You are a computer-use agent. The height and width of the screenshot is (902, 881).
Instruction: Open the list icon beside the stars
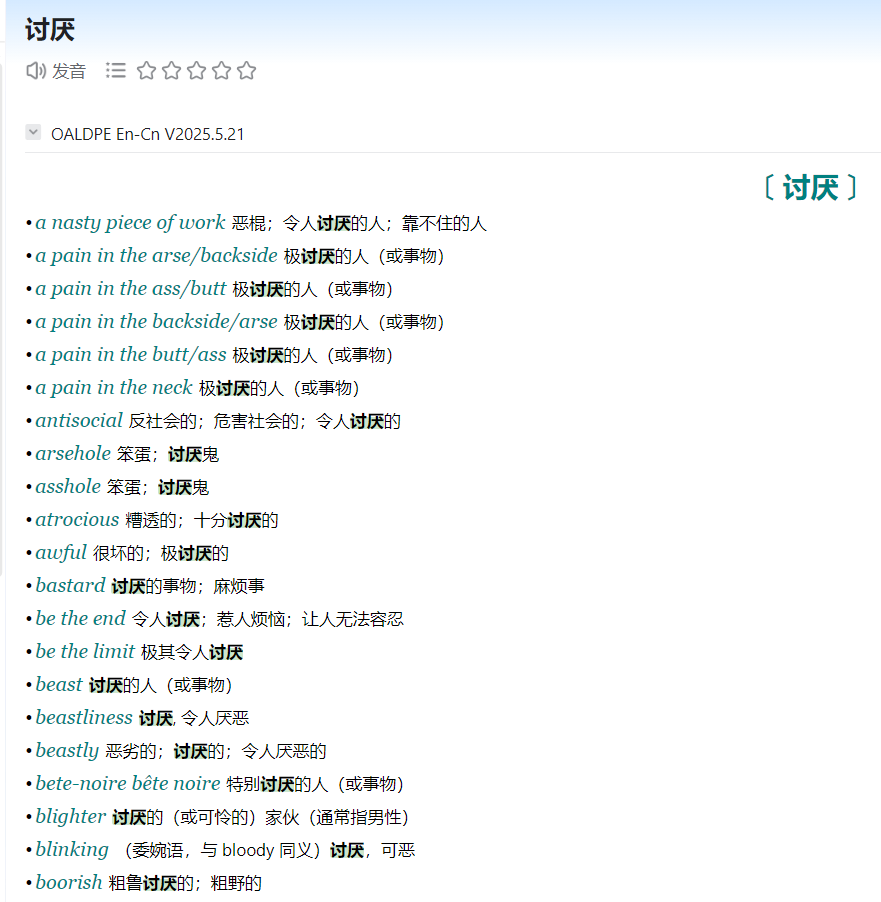[116, 70]
